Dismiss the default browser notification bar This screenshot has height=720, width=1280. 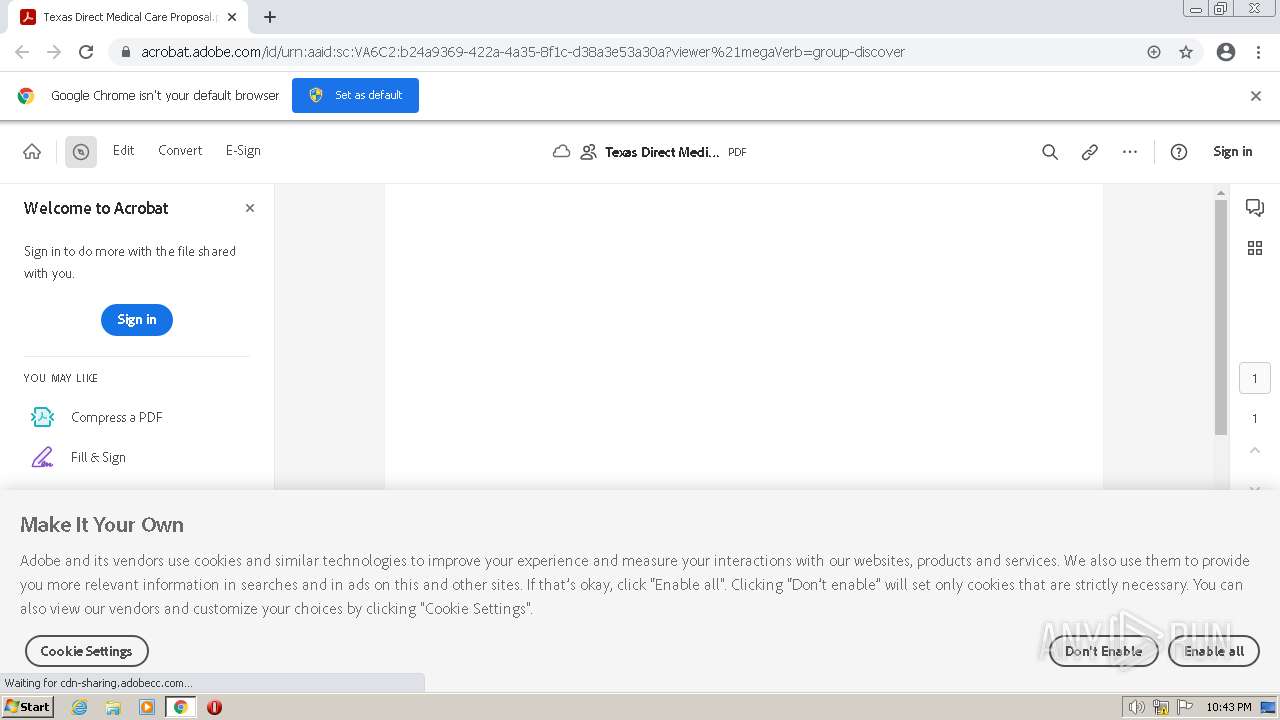[x=1256, y=96]
